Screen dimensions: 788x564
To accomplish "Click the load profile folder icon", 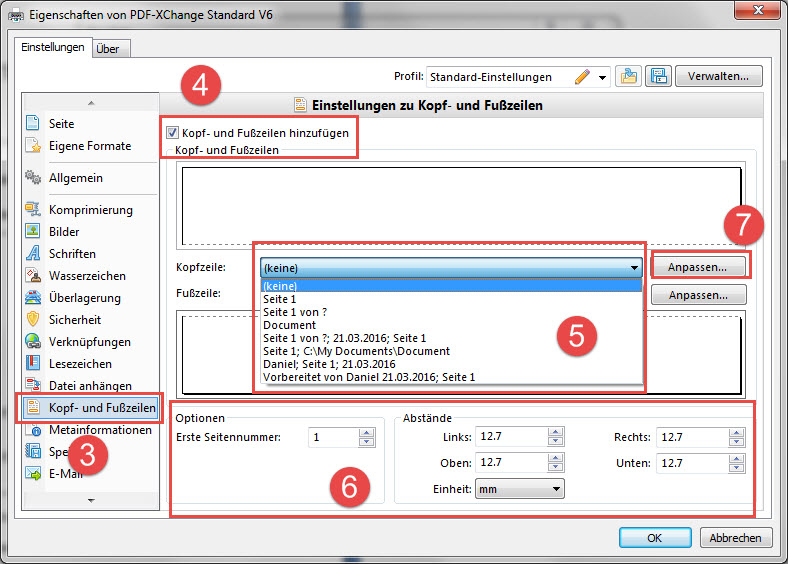I will (629, 76).
